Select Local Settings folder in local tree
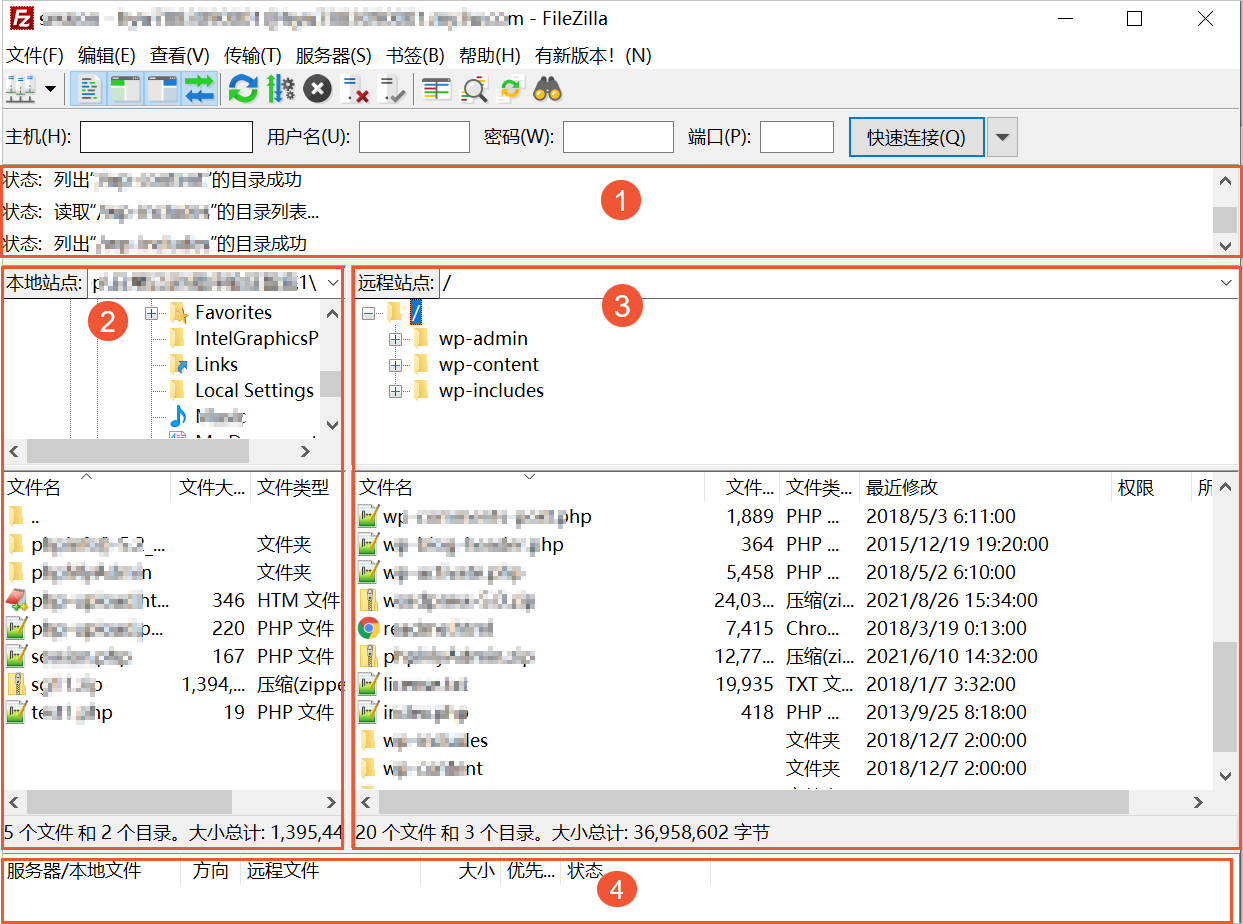Viewport: 1243px width, 924px height. click(254, 391)
